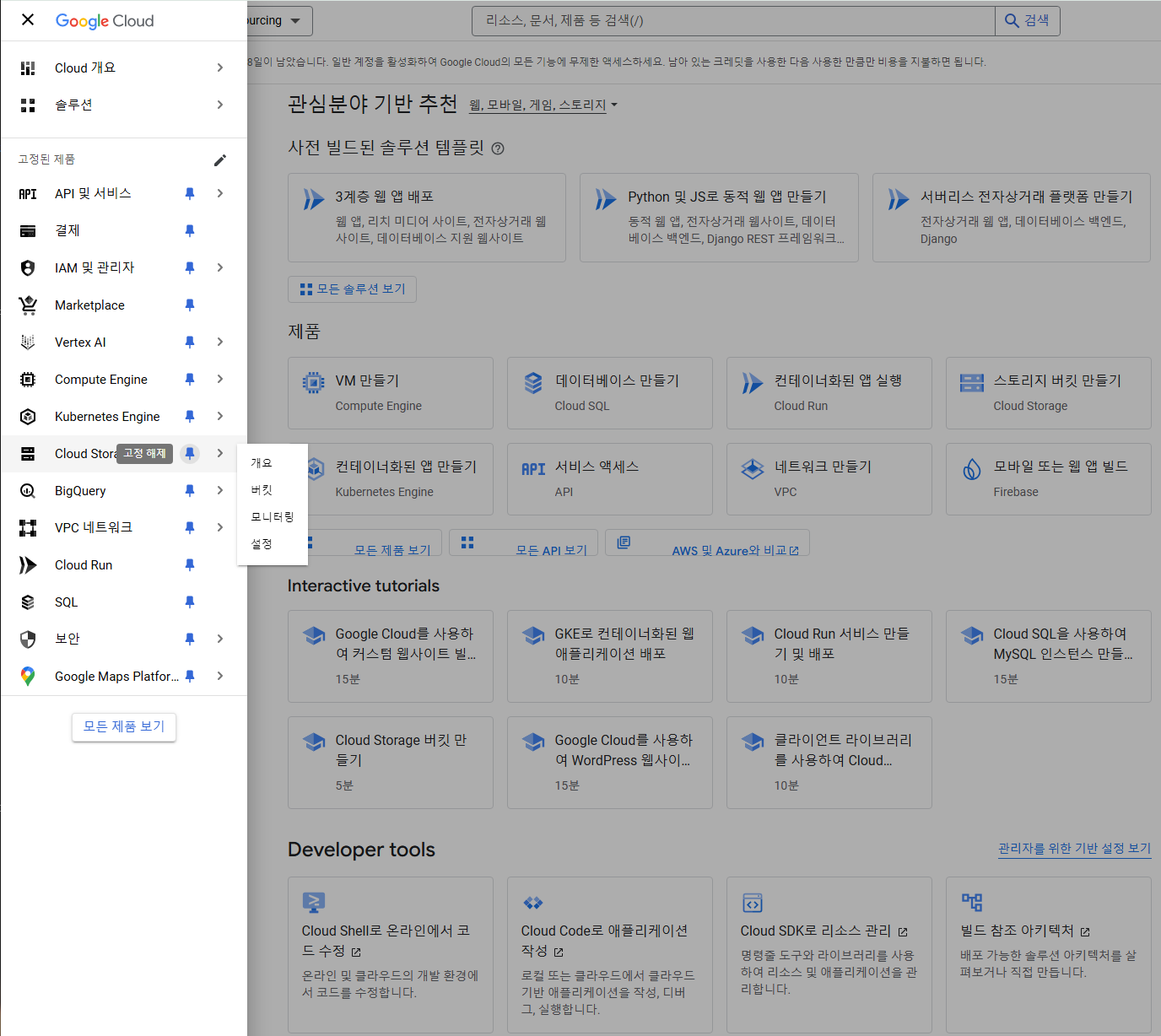Image resolution: width=1161 pixels, height=1036 pixels.
Task: Expand the BigQuery submenu chevron
Action: coord(220,490)
